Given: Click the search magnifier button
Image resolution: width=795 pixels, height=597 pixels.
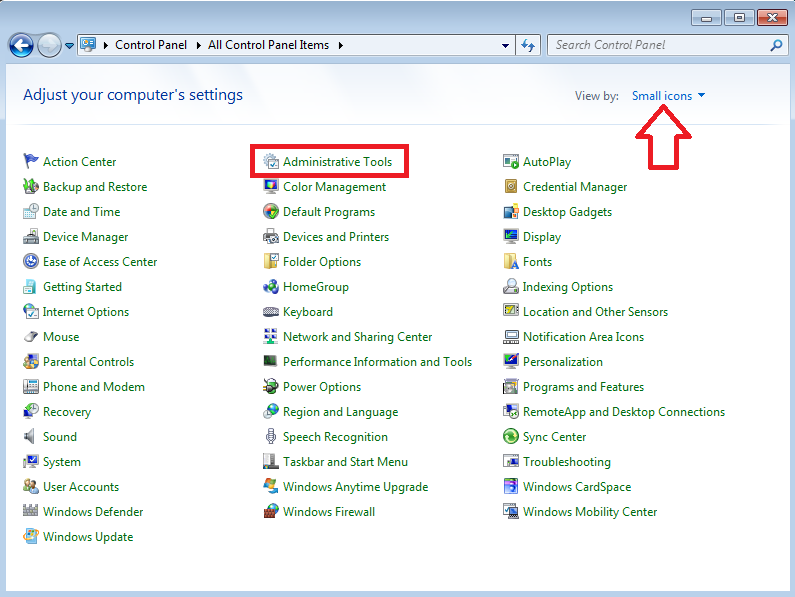Looking at the screenshot, I should (776, 45).
